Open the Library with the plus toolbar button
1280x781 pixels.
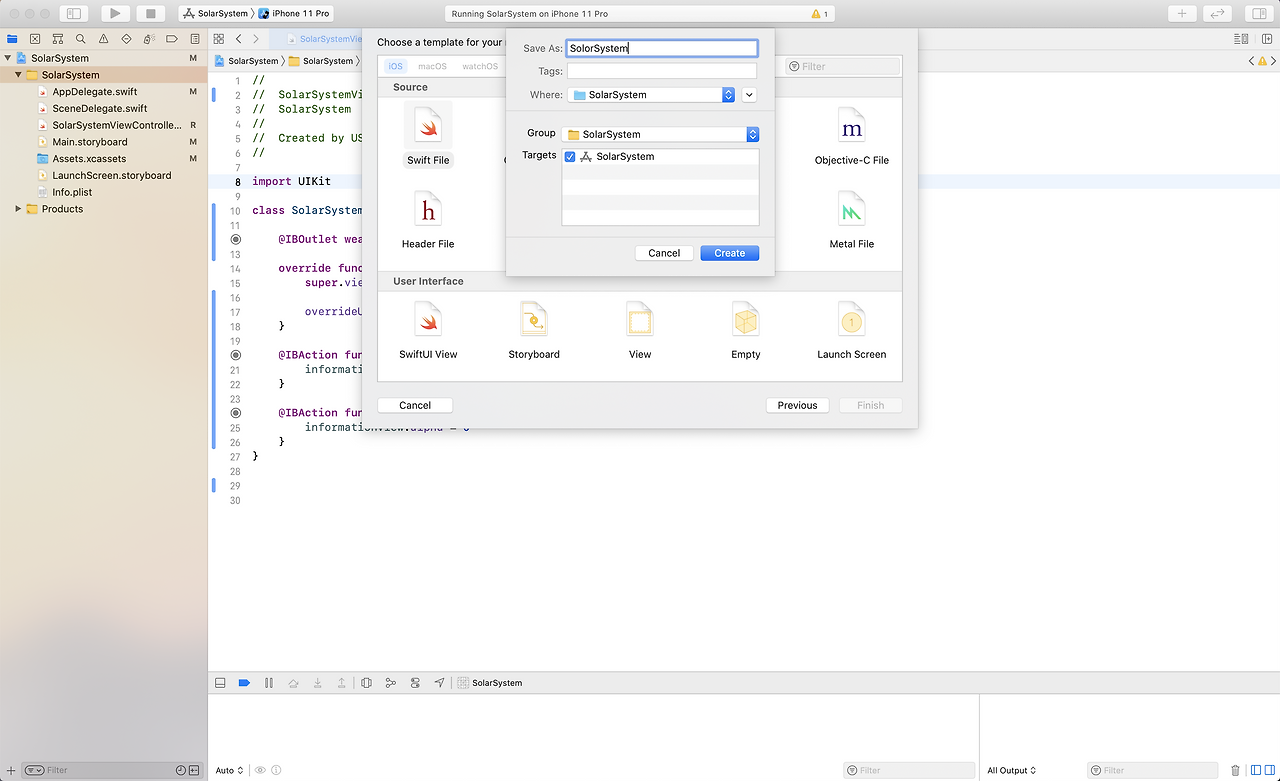[x=1182, y=14]
